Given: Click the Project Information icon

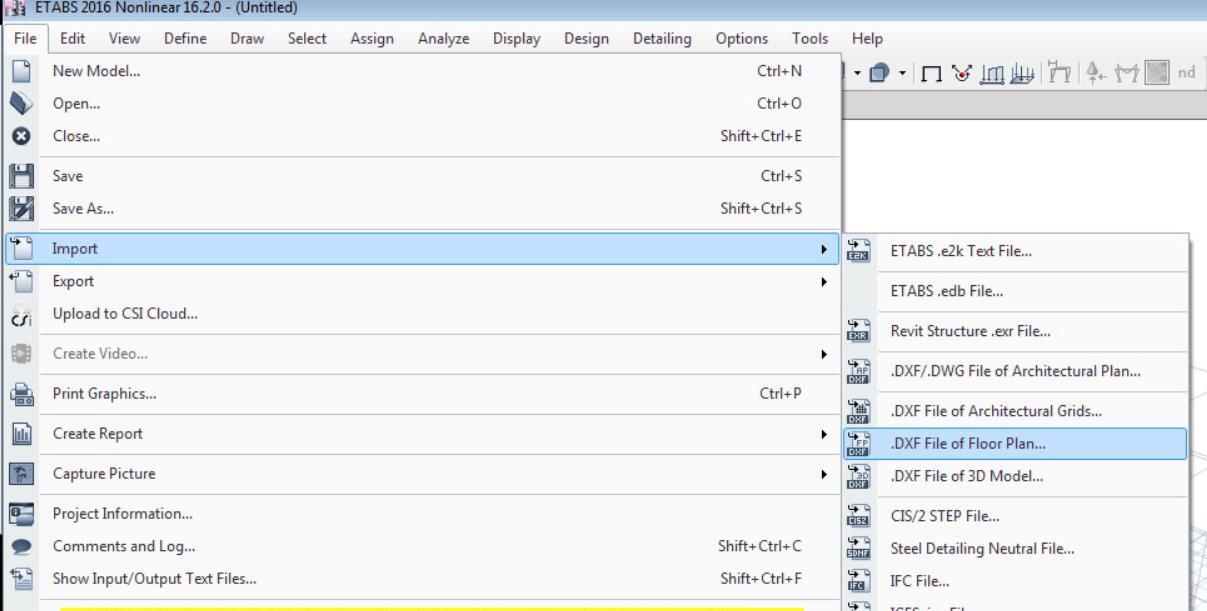Looking at the screenshot, I should 21,514.
